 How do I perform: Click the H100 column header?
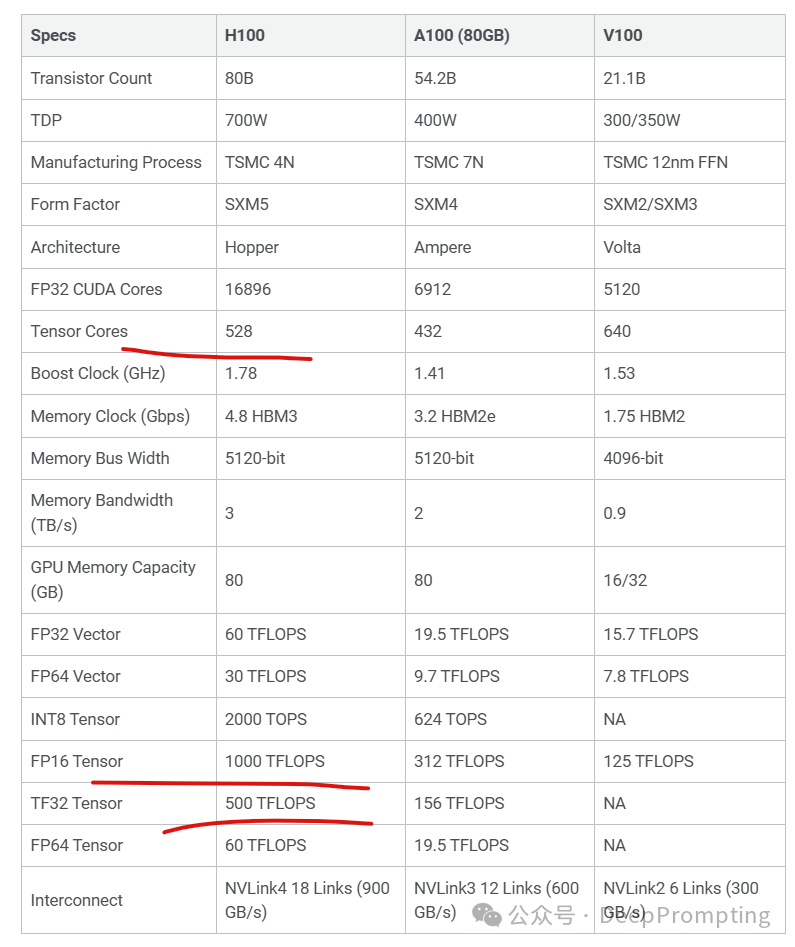[245, 36]
